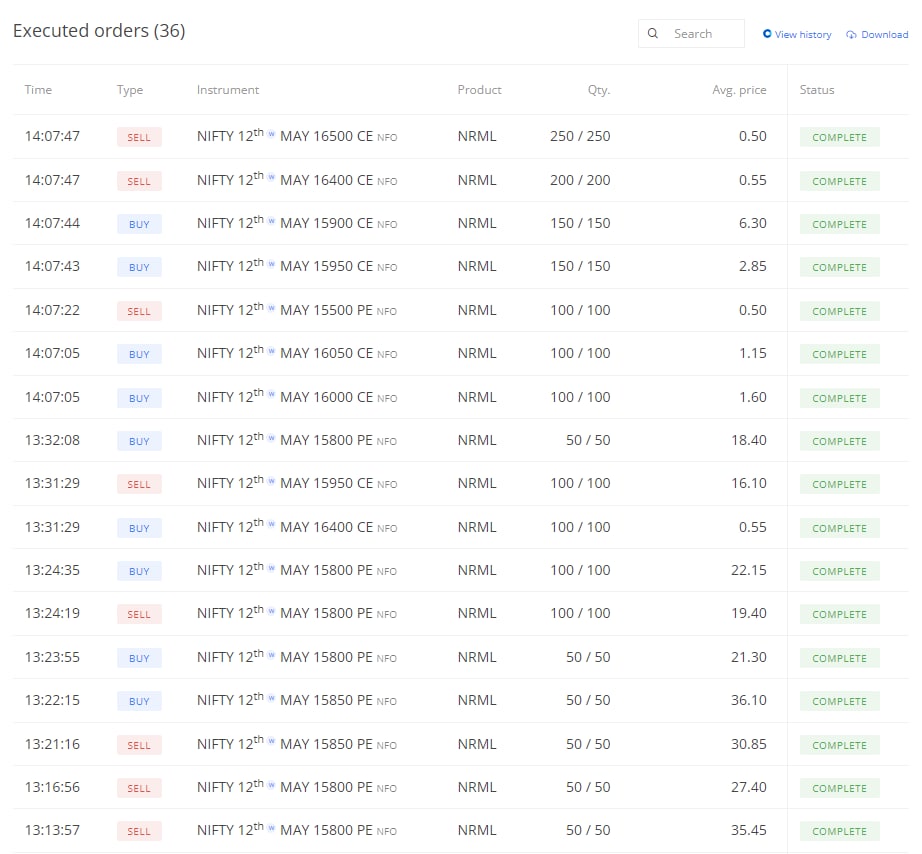Image resolution: width=922 pixels, height=854 pixels.
Task: Click time 13:13:57
Action: coord(52,830)
